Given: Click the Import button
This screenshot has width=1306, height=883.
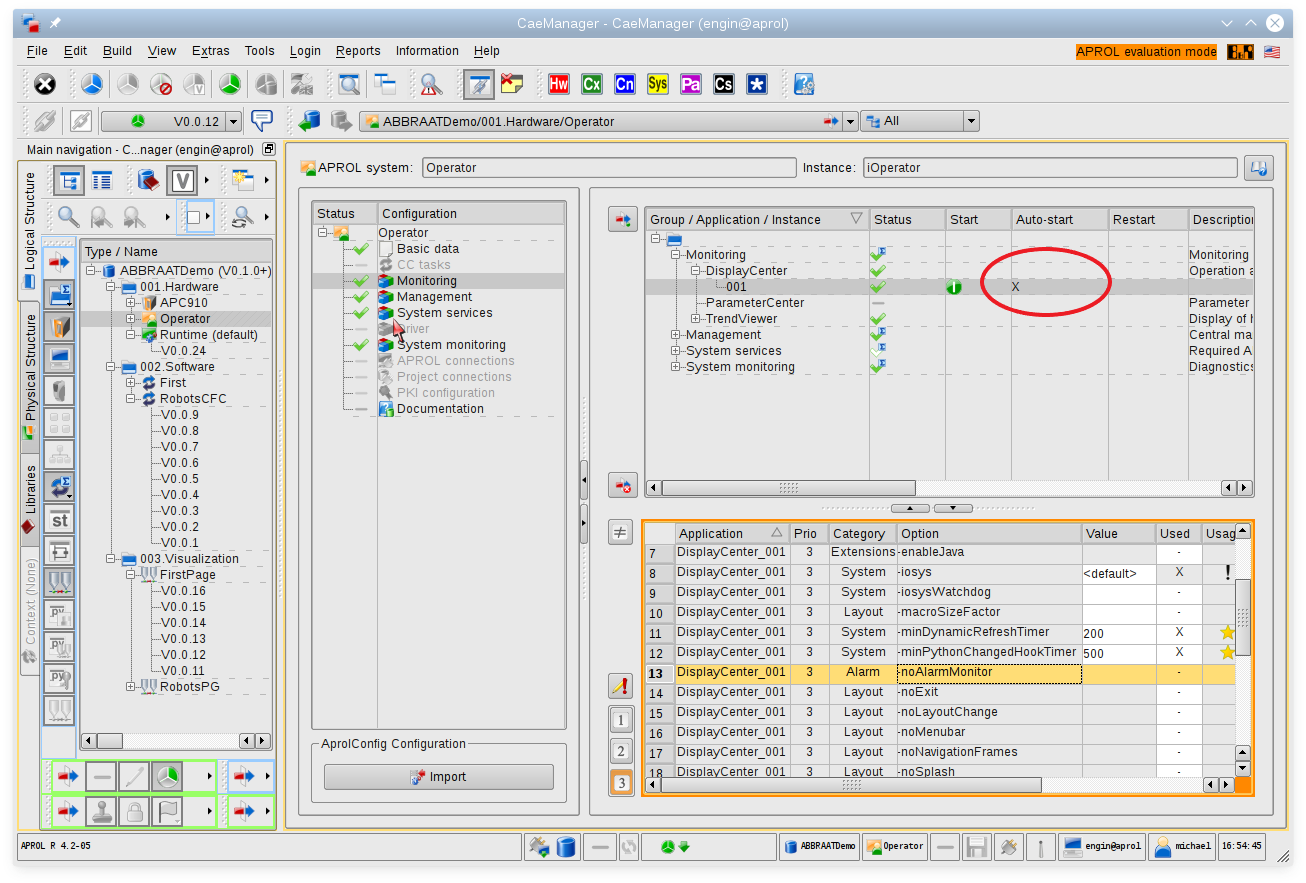Looking at the screenshot, I should (438, 777).
